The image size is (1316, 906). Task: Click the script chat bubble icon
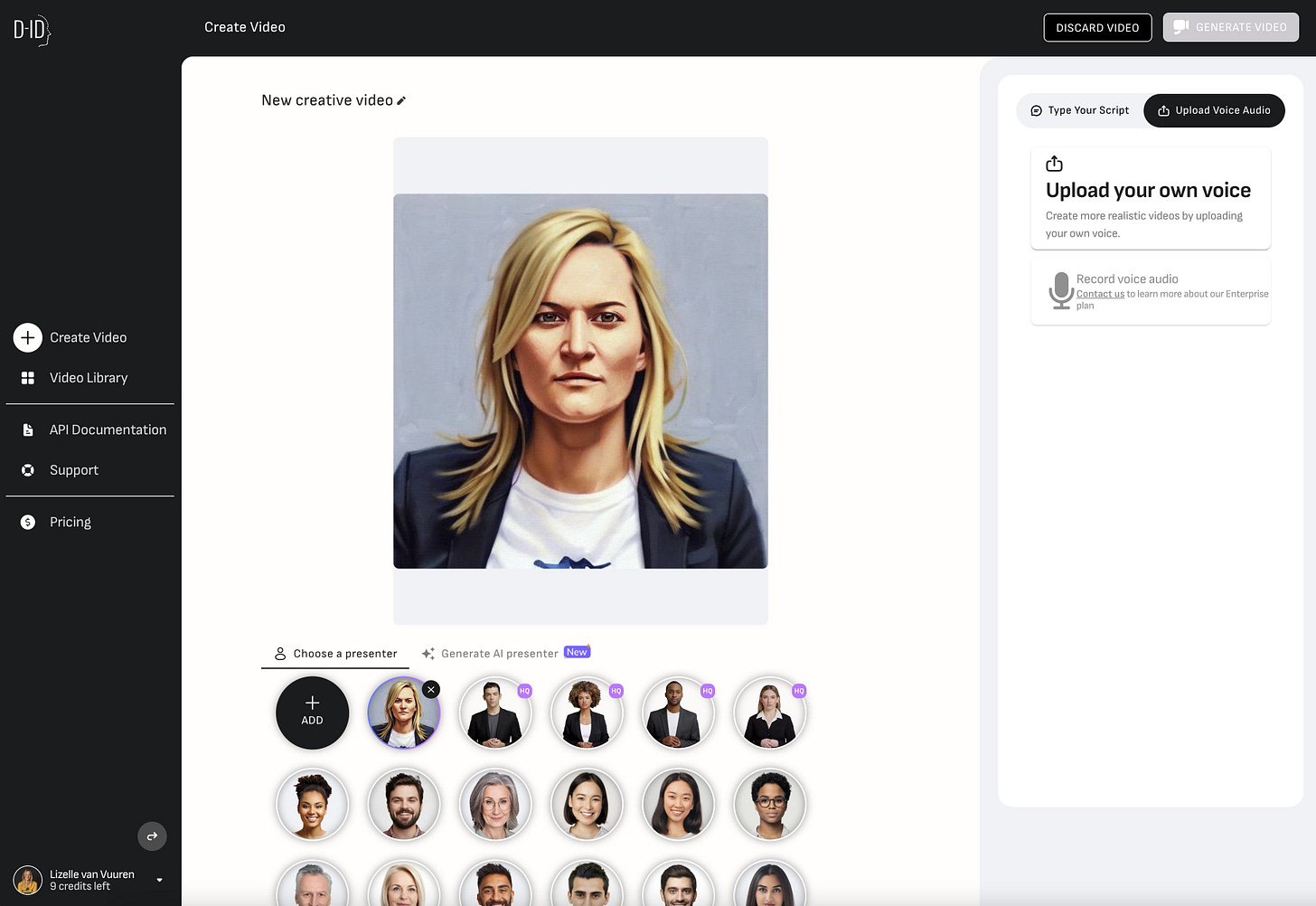pos(1037,110)
